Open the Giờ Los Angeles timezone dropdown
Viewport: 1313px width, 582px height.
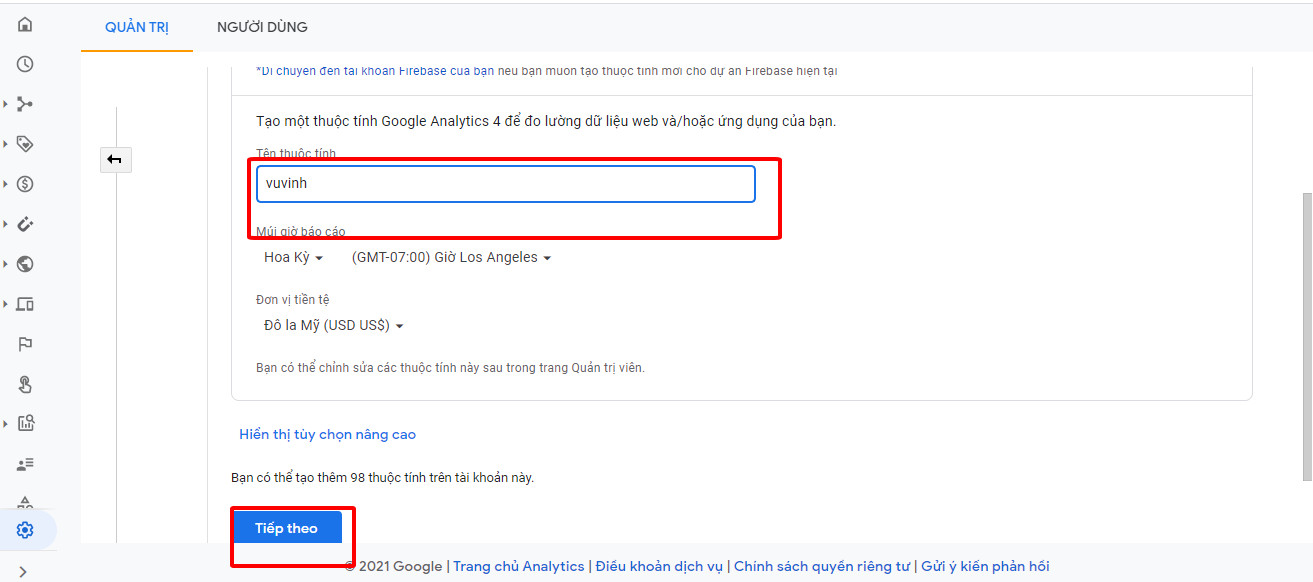point(451,258)
